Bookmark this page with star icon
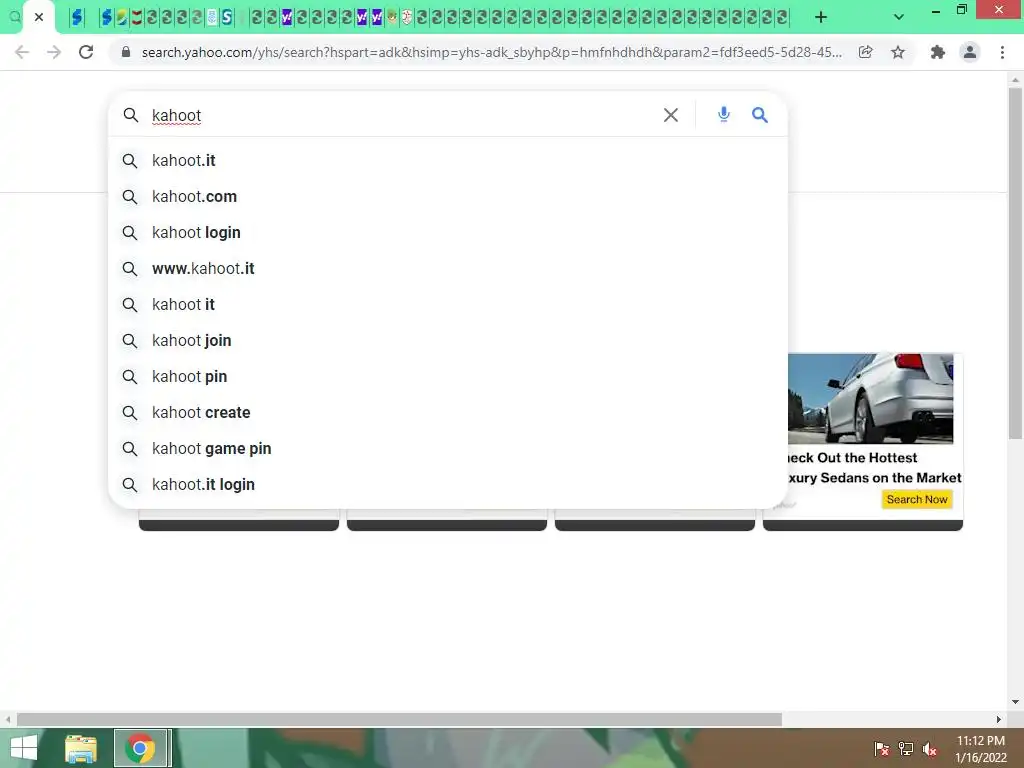Image resolution: width=1024 pixels, height=768 pixels. [x=898, y=52]
